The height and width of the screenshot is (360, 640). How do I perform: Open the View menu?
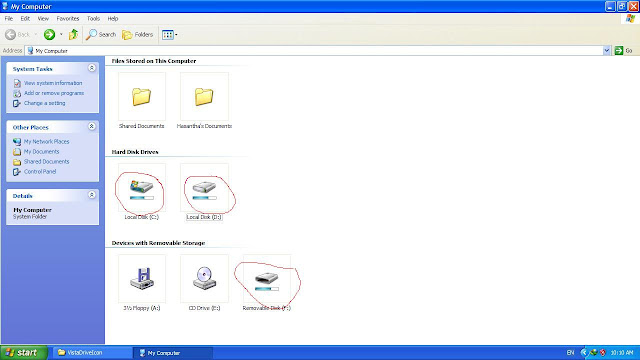click(x=43, y=19)
